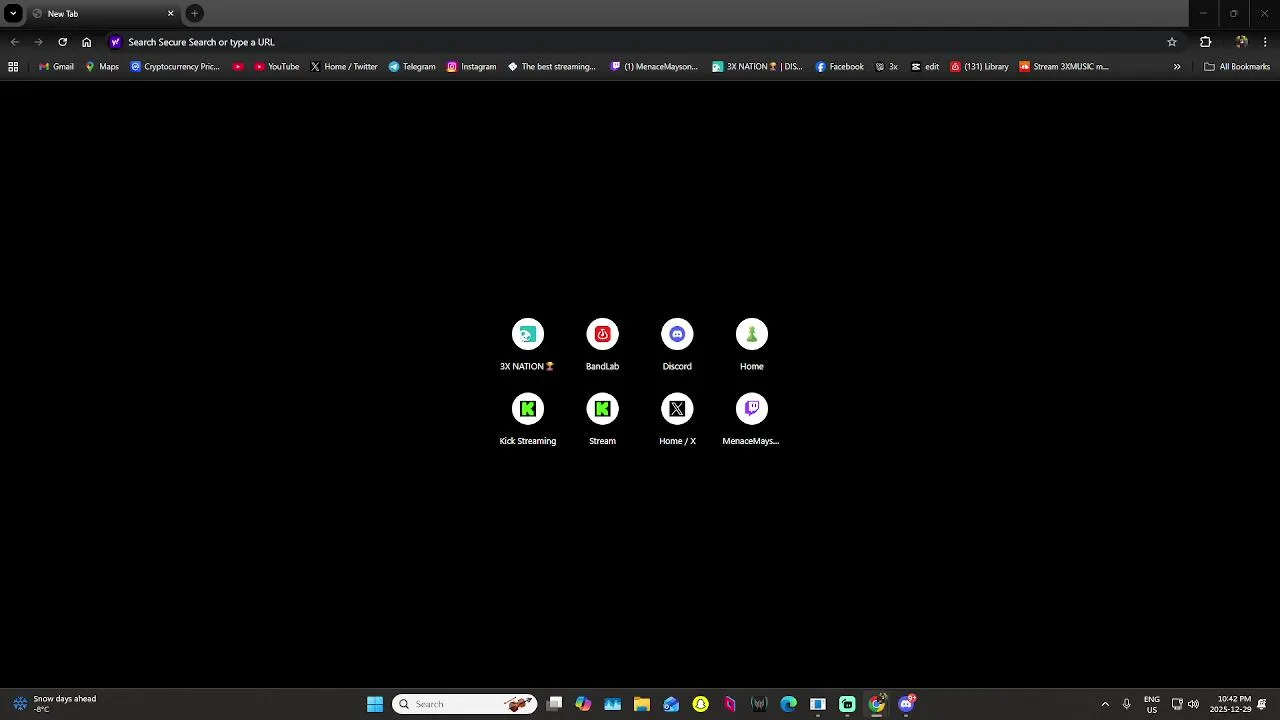Open the Gmail bookmark

coord(56,67)
